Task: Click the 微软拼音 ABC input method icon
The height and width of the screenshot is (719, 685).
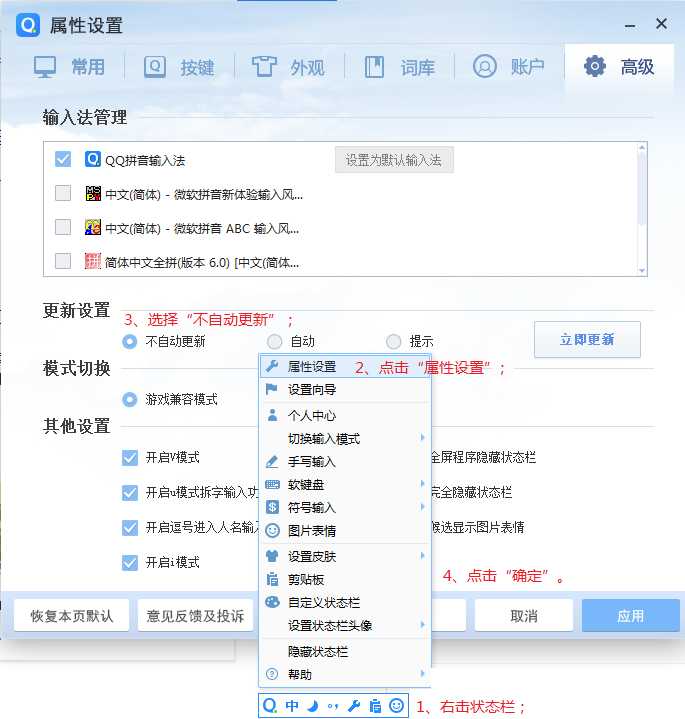Action: point(93,227)
